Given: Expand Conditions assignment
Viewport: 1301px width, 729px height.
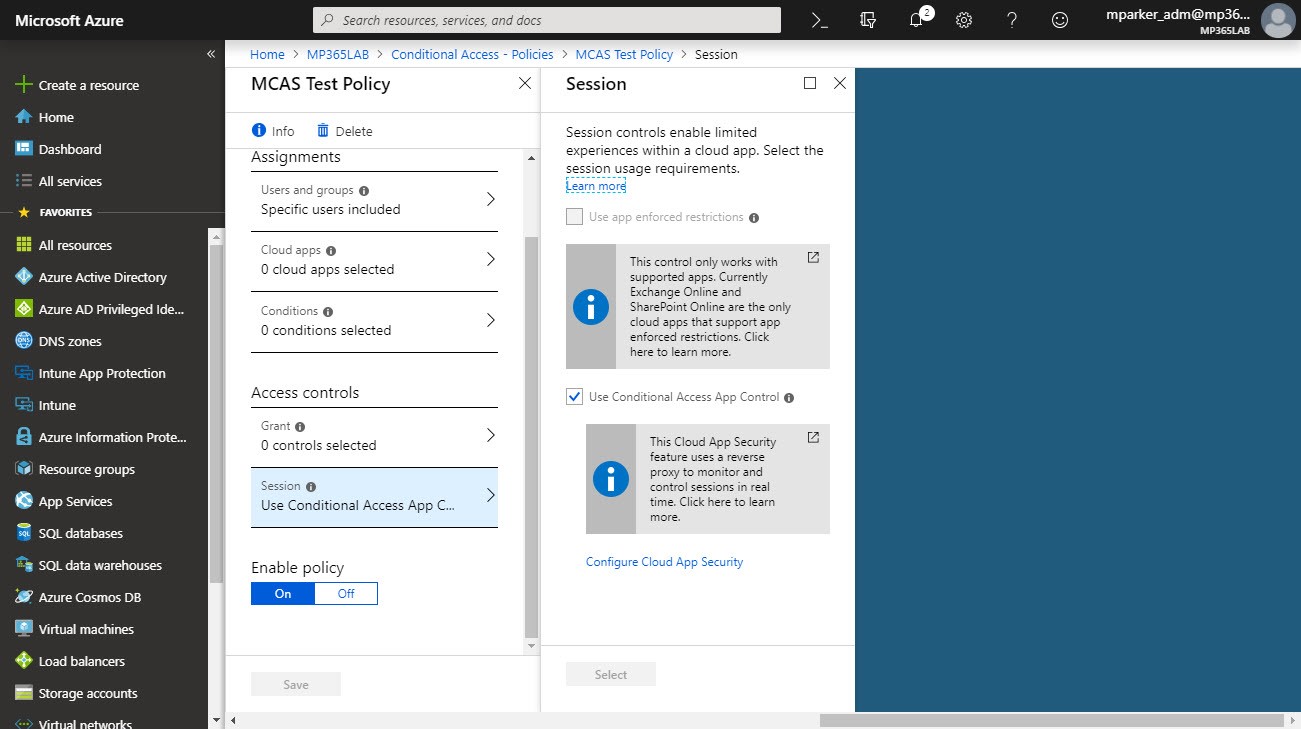Looking at the screenshot, I should pos(374,321).
